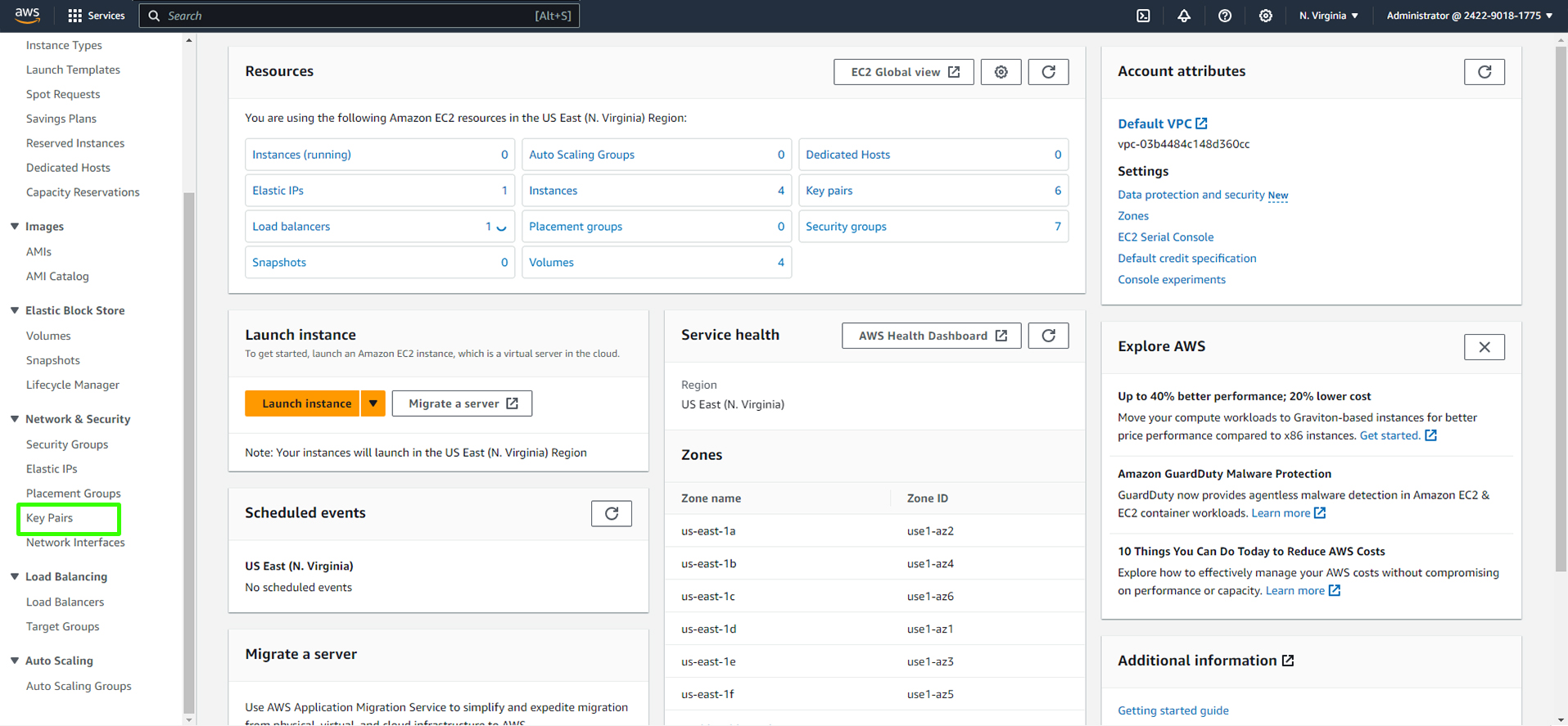Open Key pairs resource tile link
Image resolution: width=1568 pixels, height=726 pixels.
point(829,191)
